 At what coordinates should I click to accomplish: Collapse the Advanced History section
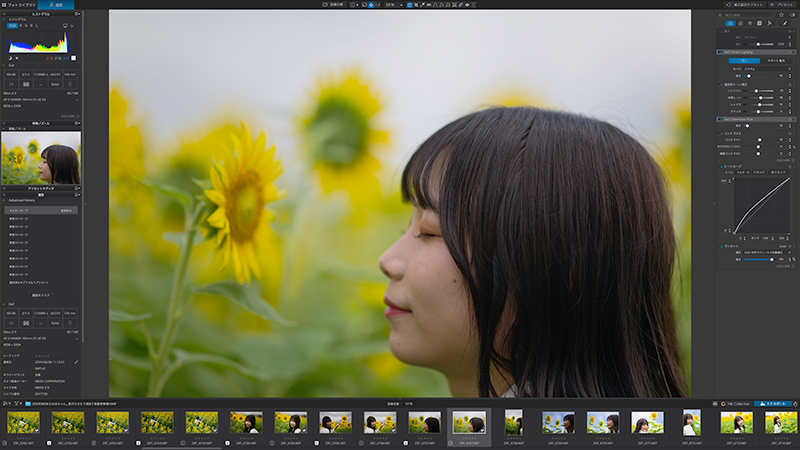(4, 200)
